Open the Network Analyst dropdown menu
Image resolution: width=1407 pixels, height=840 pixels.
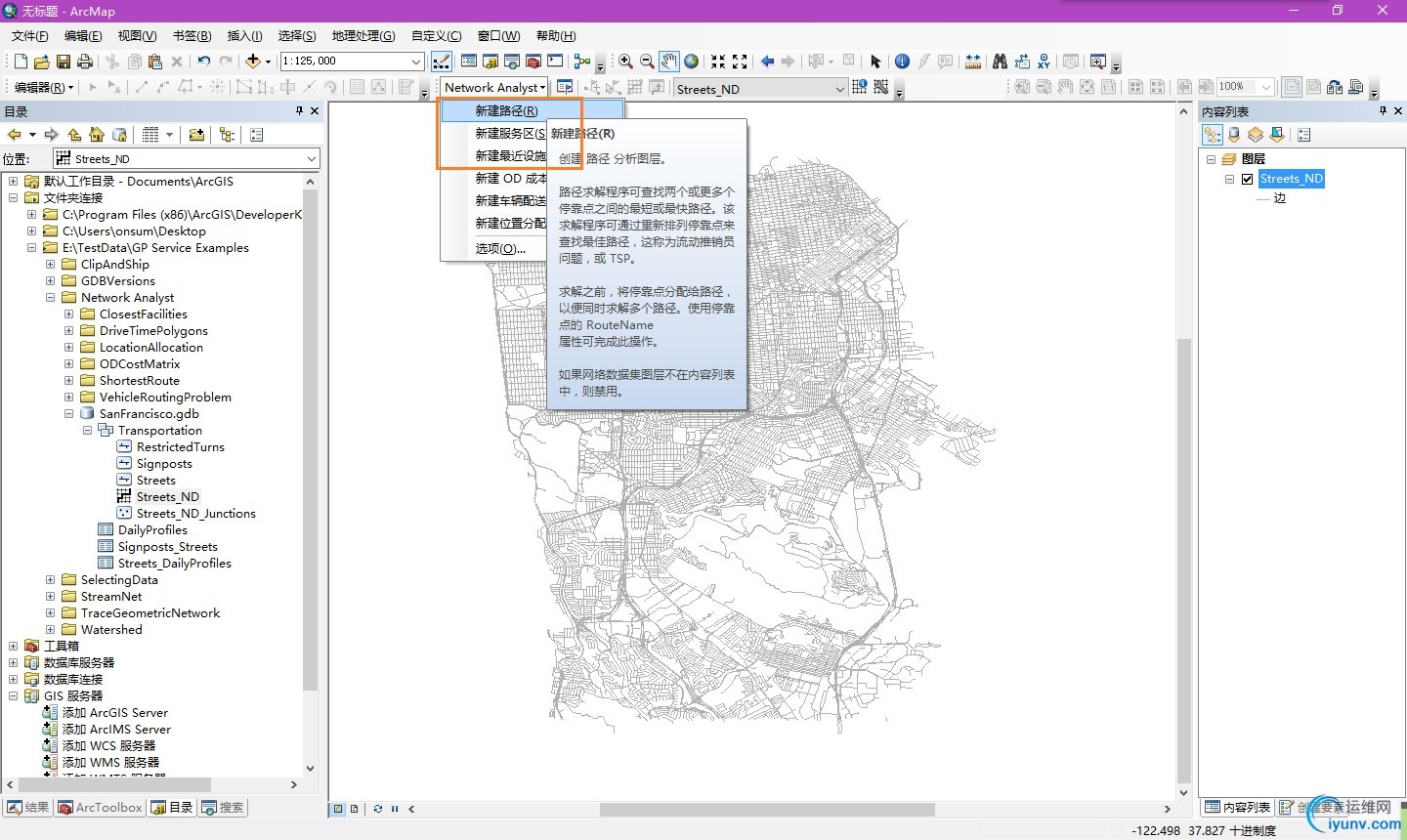coord(494,87)
